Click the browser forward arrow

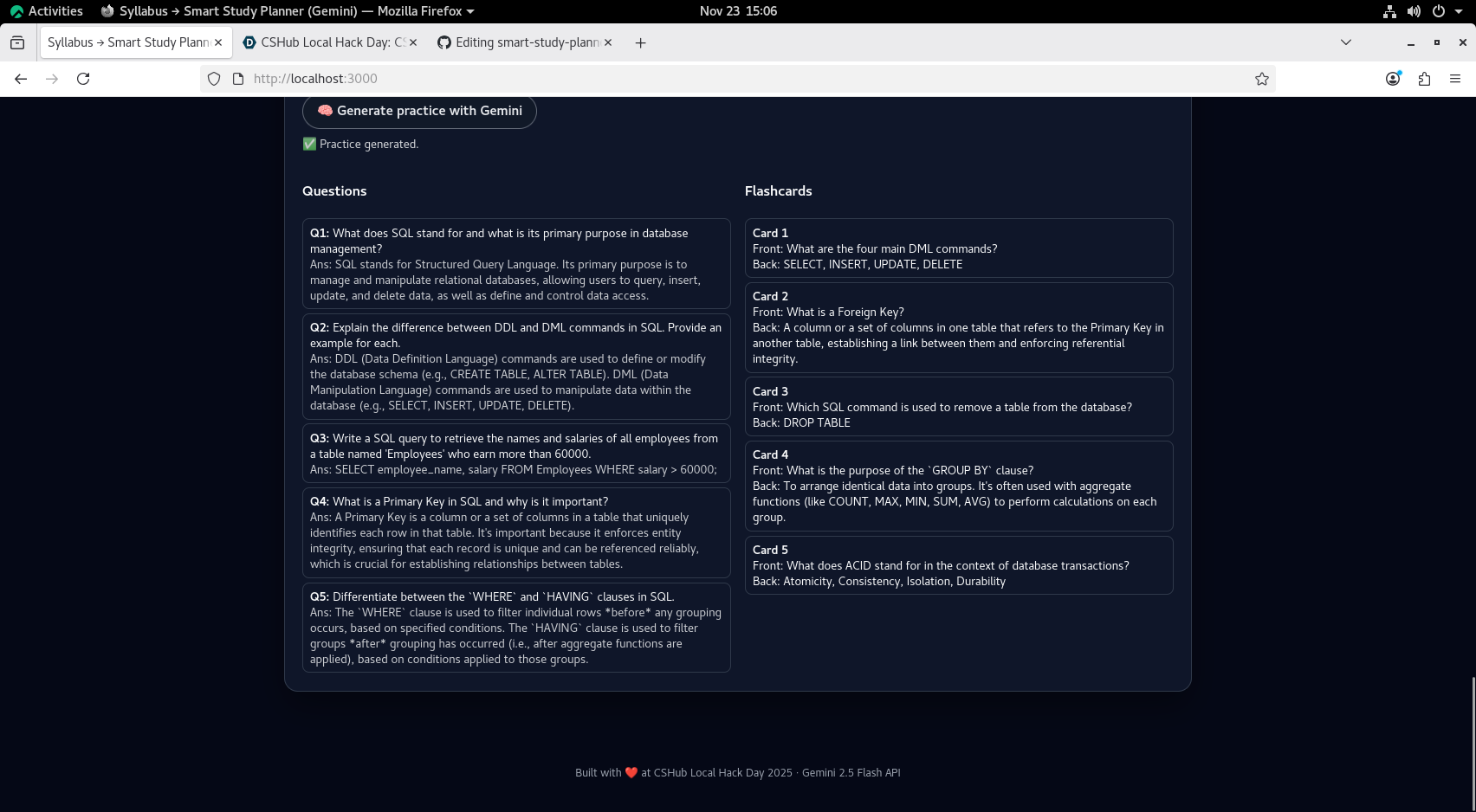click(52, 79)
